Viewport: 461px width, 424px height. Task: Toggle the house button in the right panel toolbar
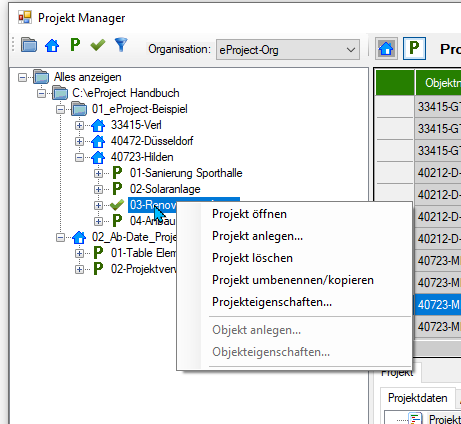[x=386, y=49]
